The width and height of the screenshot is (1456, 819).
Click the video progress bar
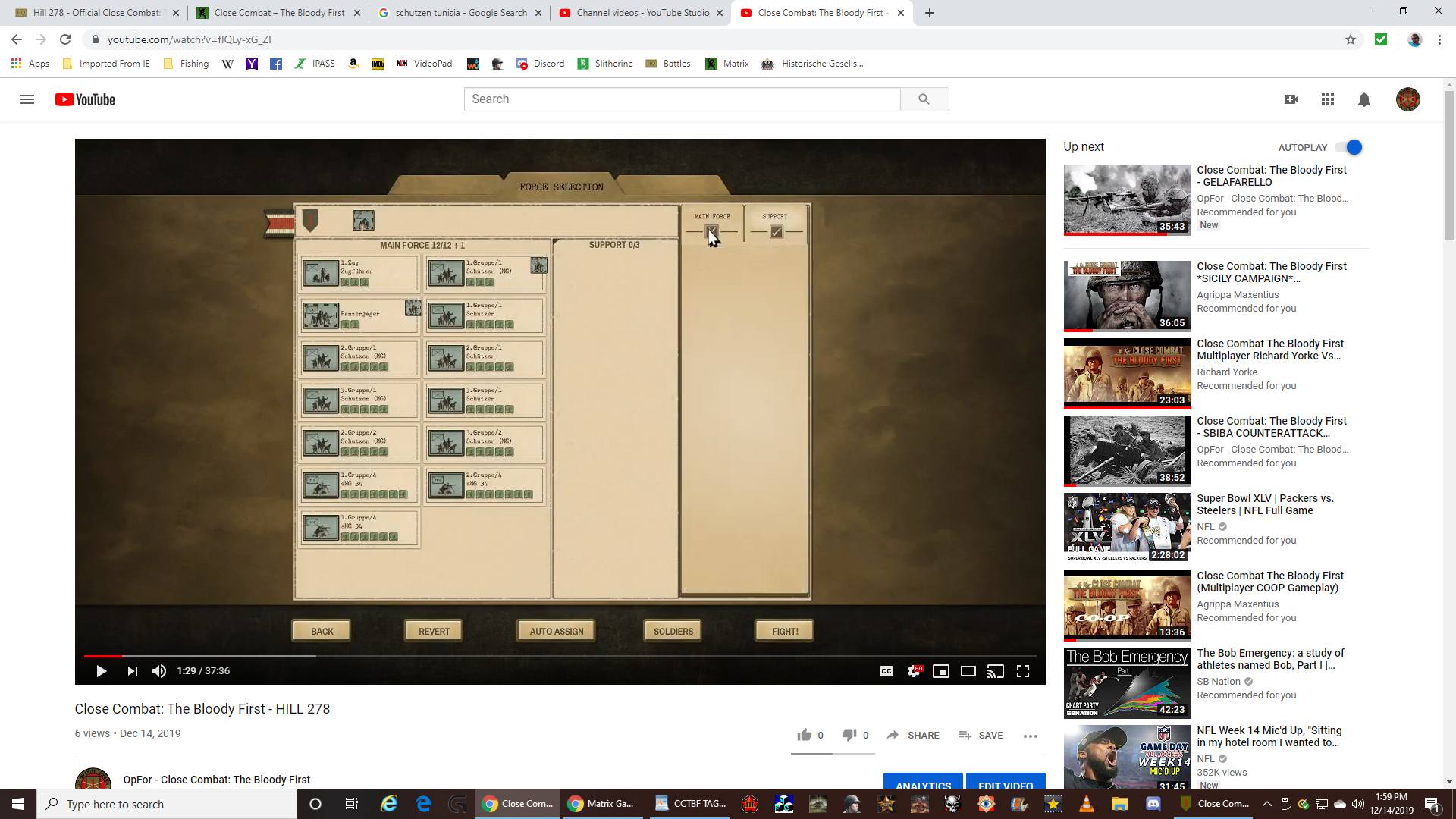pyautogui.click(x=560, y=656)
